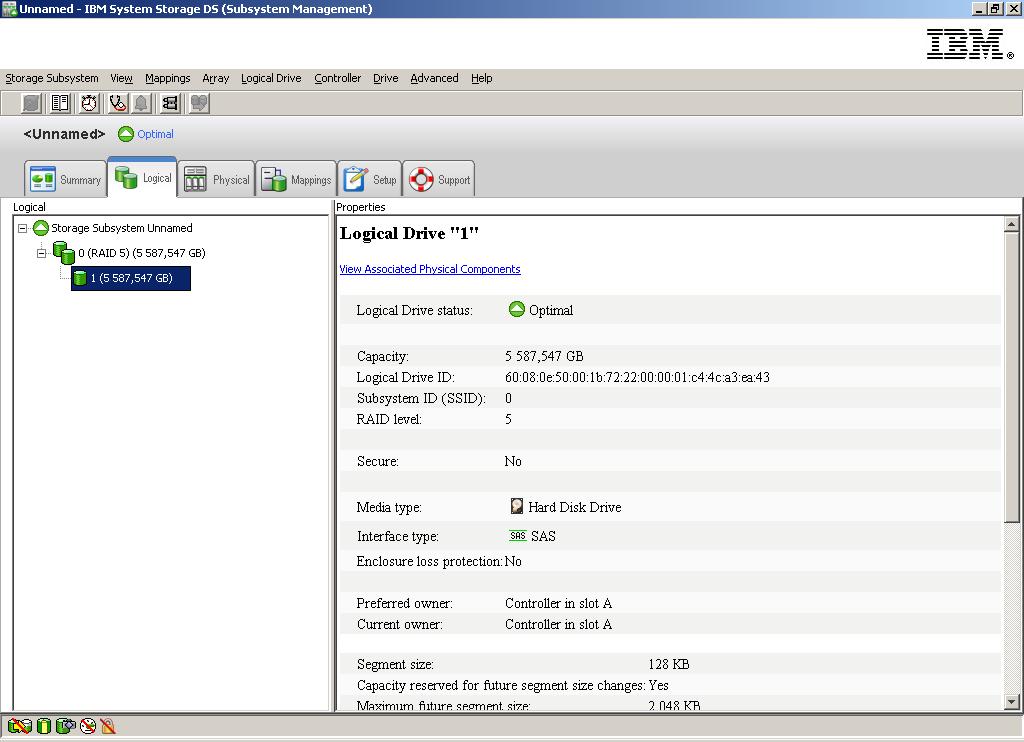The height and width of the screenshot is (742, 1024).
Task: Switch to the Mappings tab
Action: pos(296,180)
